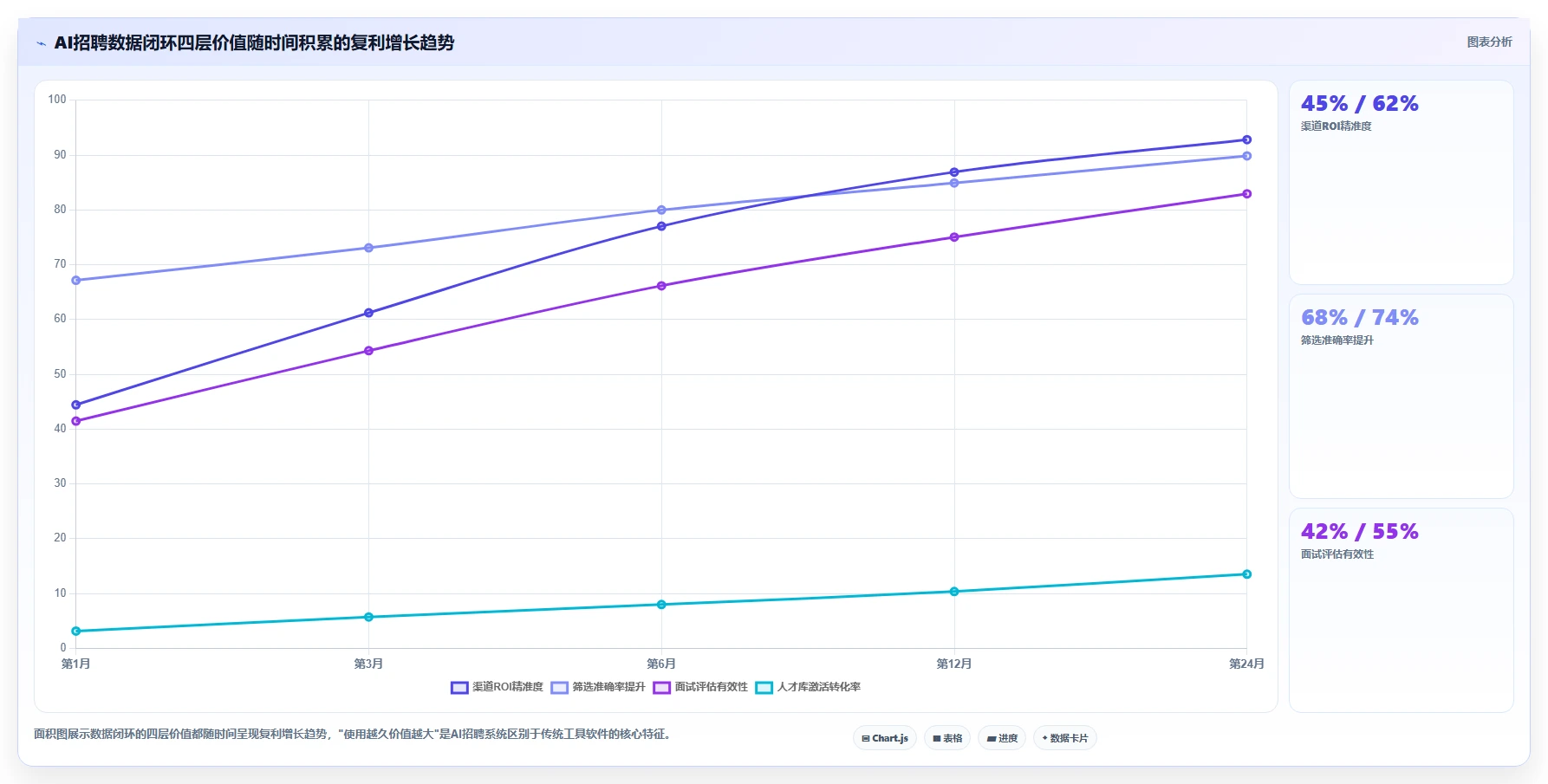Screen dimensions: 1548x784
Task: Click the 45% / 62% 渠道ROI精准度 card
Action: tap(1402, 183)
